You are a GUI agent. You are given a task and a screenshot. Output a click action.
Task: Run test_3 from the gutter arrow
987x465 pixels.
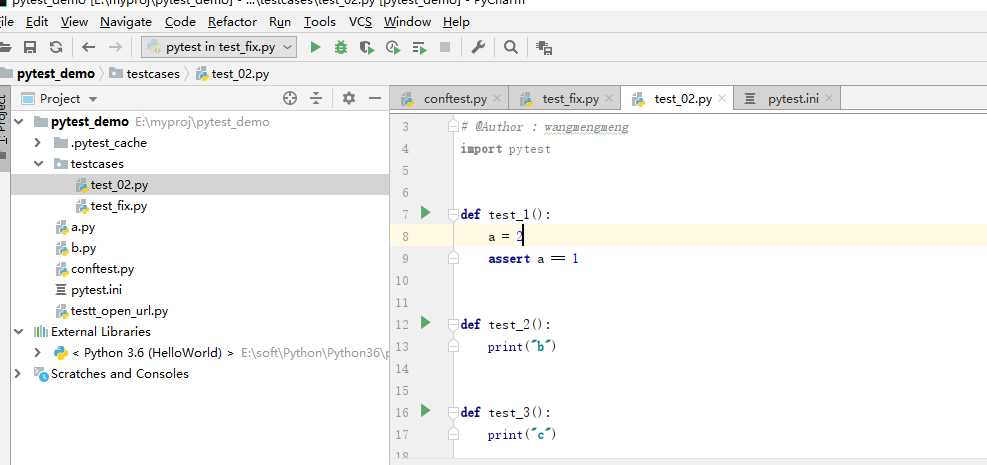[426, 411]
